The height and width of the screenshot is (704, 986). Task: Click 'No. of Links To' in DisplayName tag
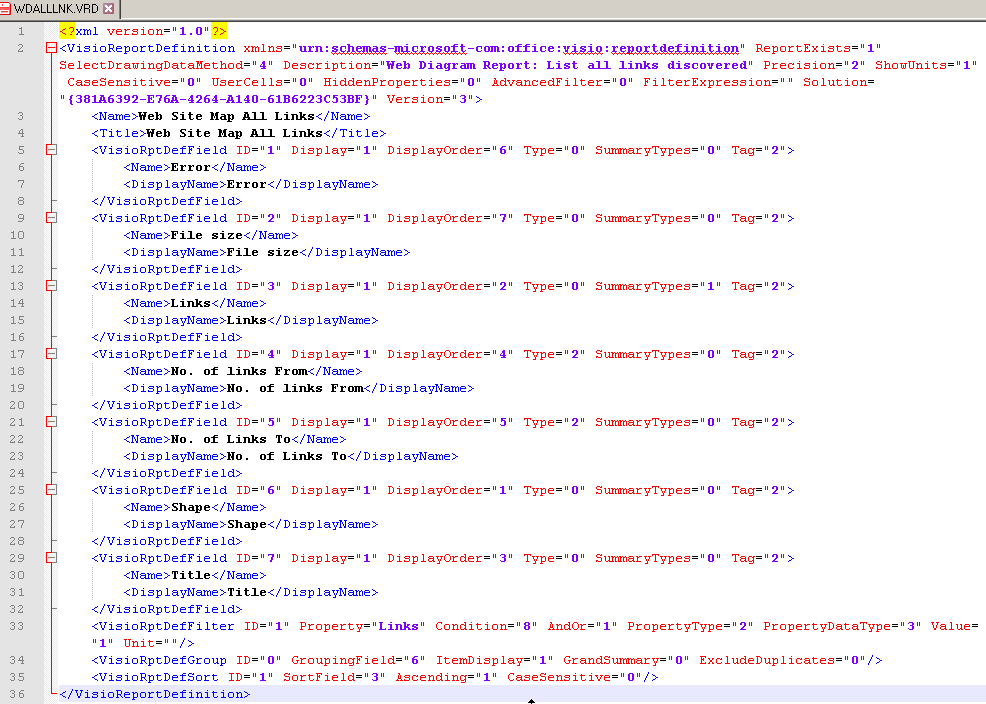pyautogui.click(x=287, y=456)
